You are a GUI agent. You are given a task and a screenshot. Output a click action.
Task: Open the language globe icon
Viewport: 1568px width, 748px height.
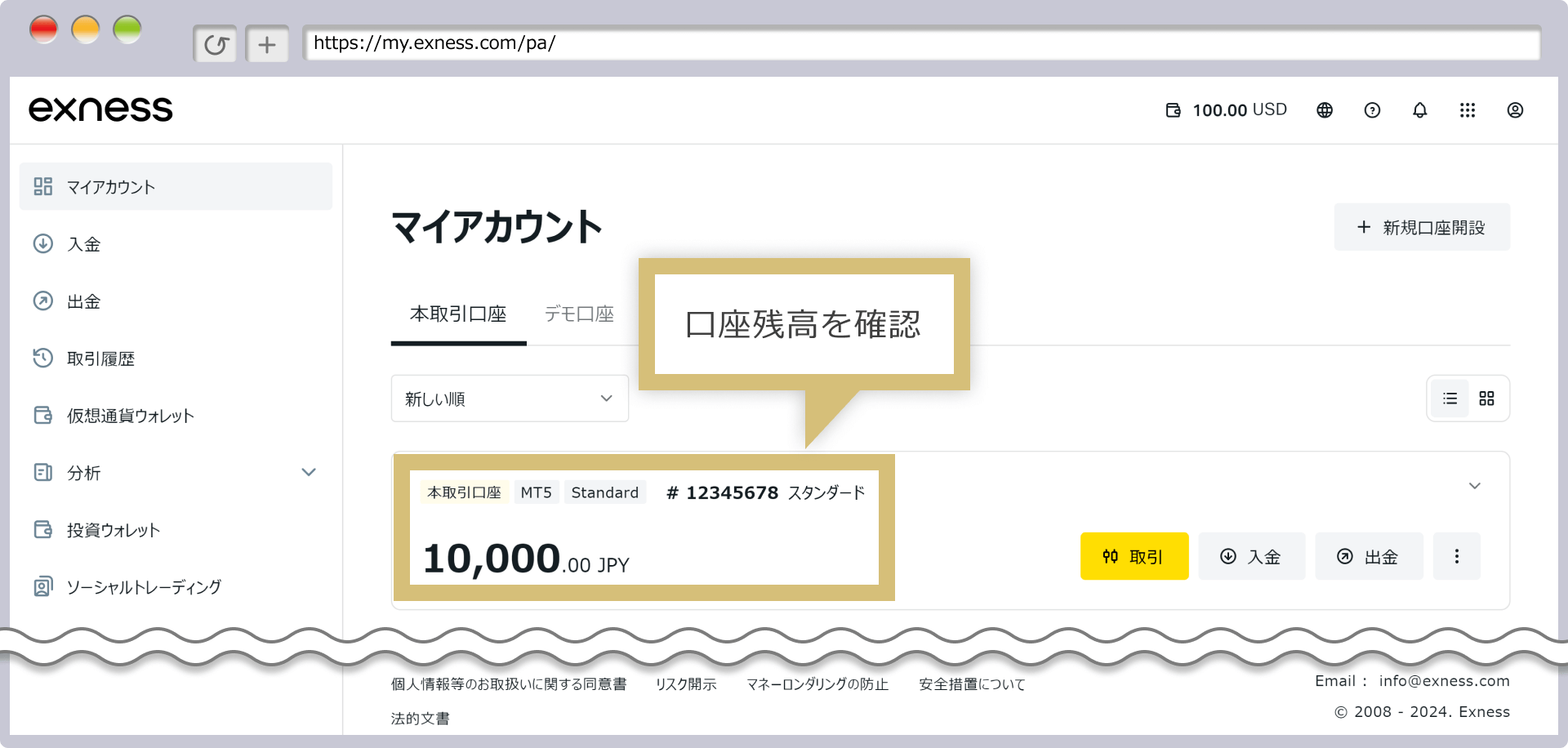pyautogui.click(x=1325, y=110)
